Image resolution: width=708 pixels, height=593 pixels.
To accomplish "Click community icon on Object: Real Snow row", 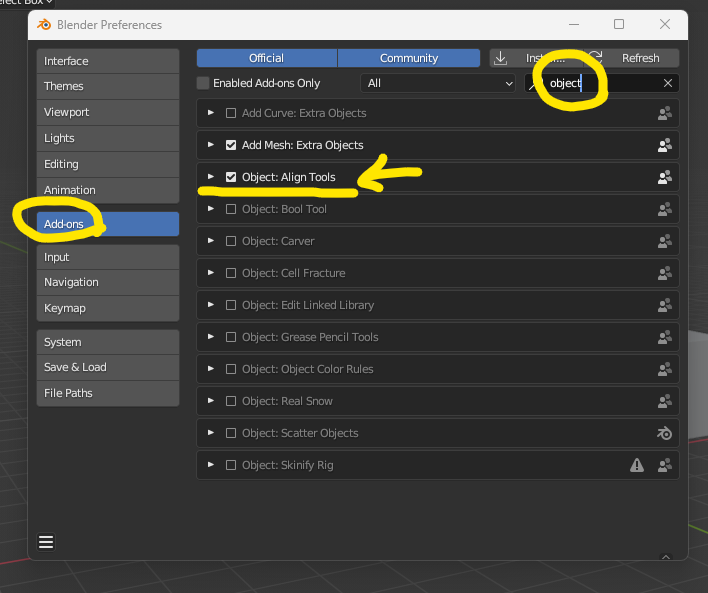I will click(x=665, y=401).
